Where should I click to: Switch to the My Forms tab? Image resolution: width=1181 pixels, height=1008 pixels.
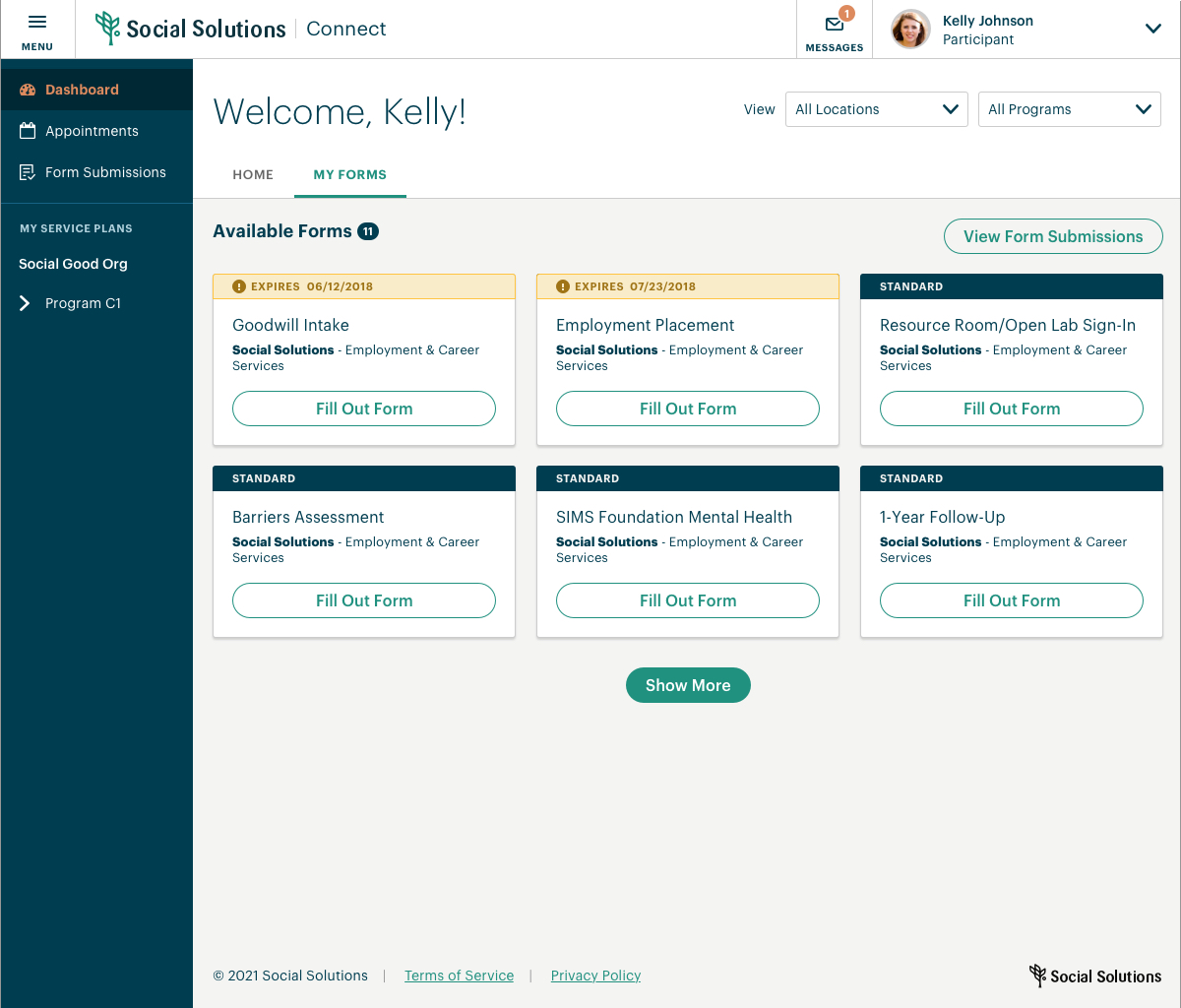tap(350, 175)
